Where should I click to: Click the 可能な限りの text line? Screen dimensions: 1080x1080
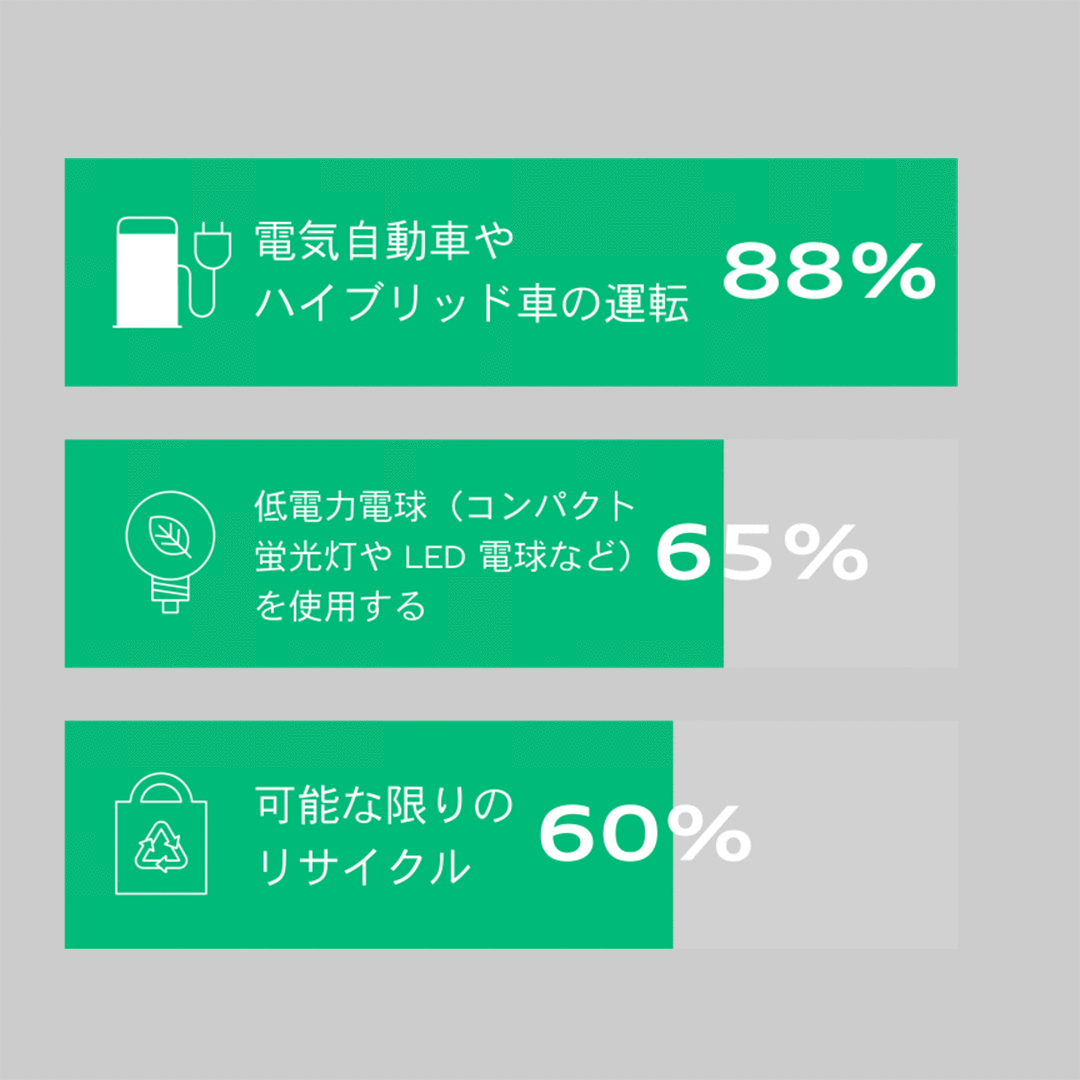point(383,805)
